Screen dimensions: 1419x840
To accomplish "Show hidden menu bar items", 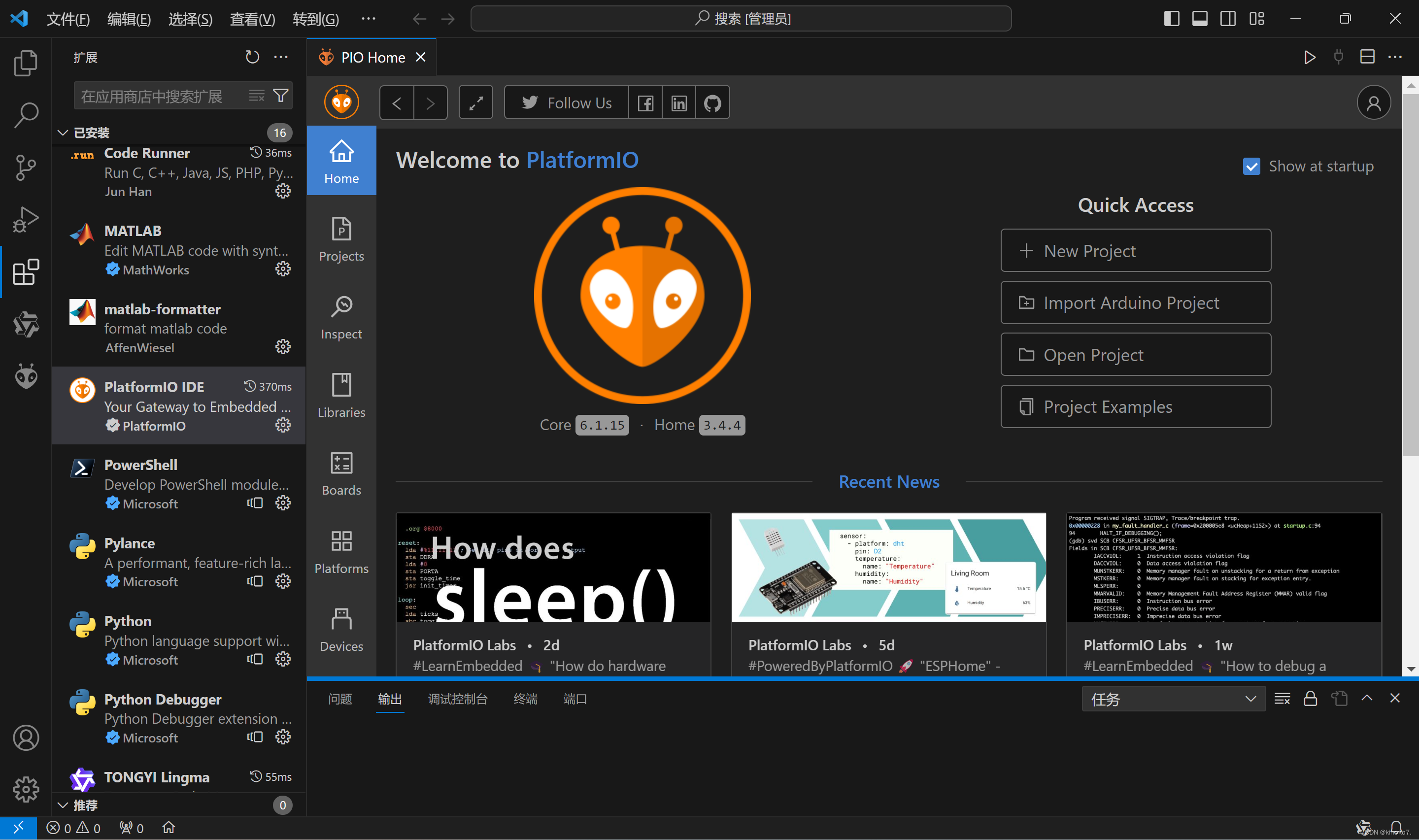I will (x=368, y=19).
